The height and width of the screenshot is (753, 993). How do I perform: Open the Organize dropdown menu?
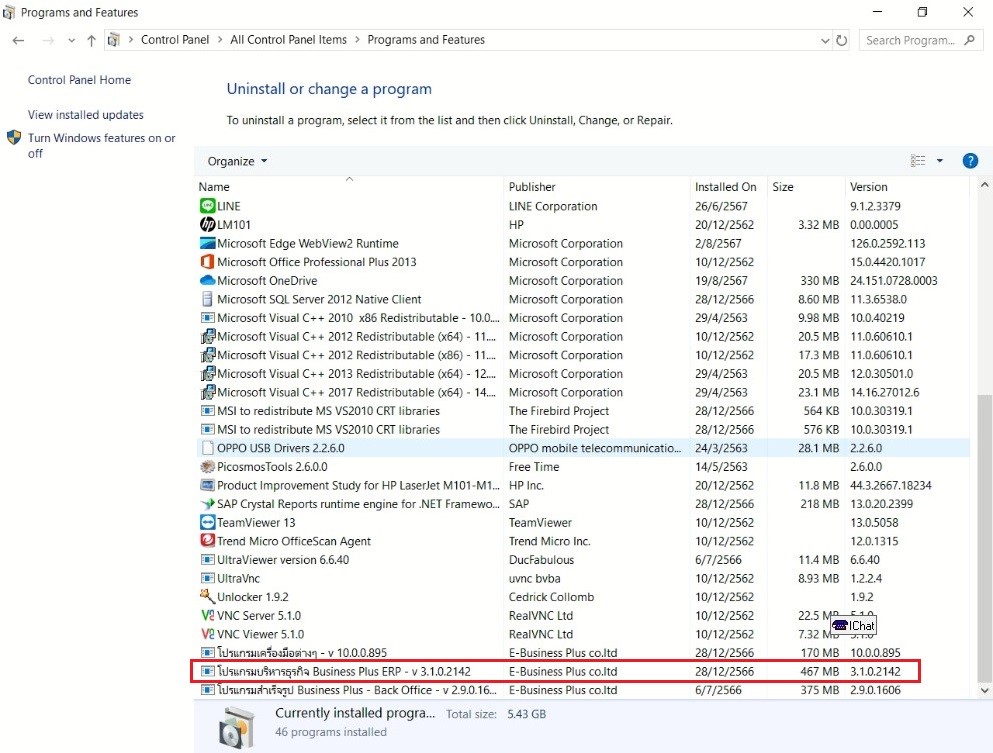point(237,161)
